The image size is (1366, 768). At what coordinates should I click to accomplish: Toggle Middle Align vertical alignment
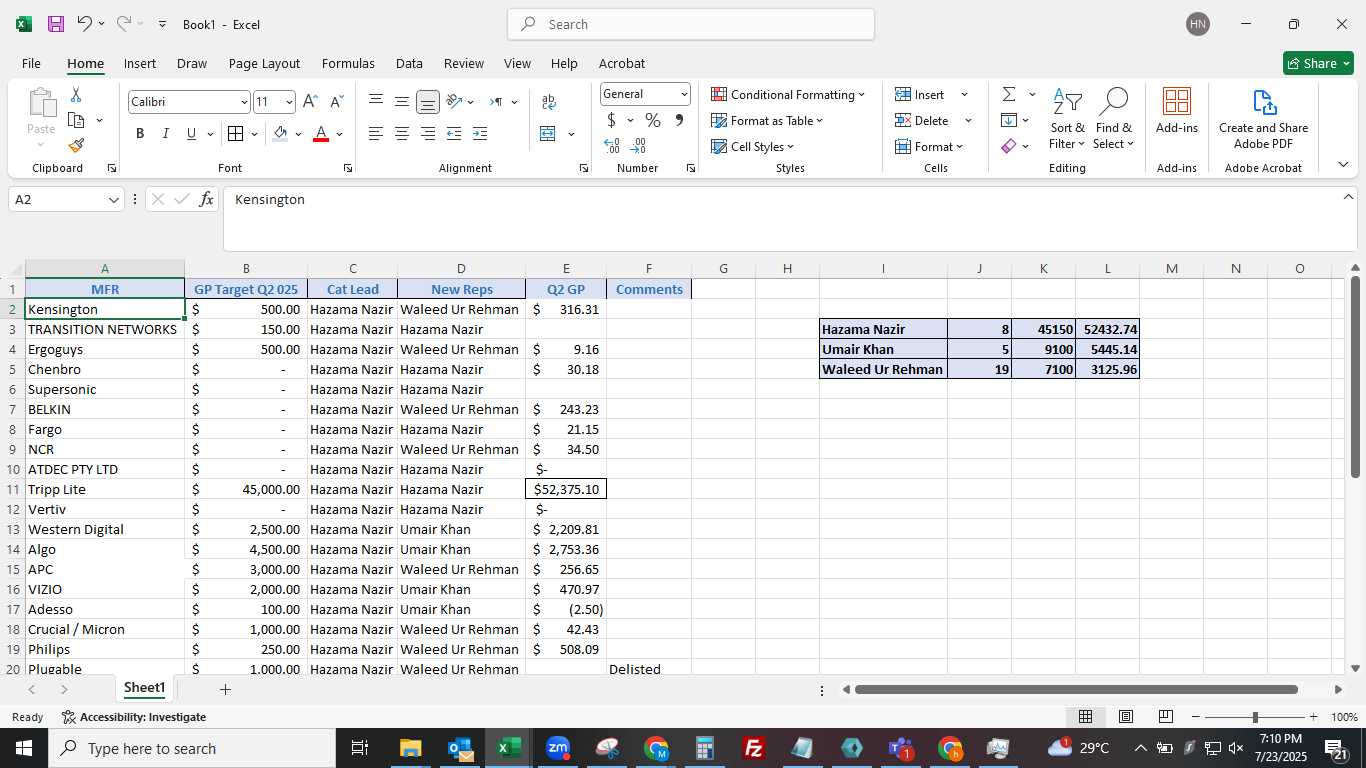coord(402,102)
